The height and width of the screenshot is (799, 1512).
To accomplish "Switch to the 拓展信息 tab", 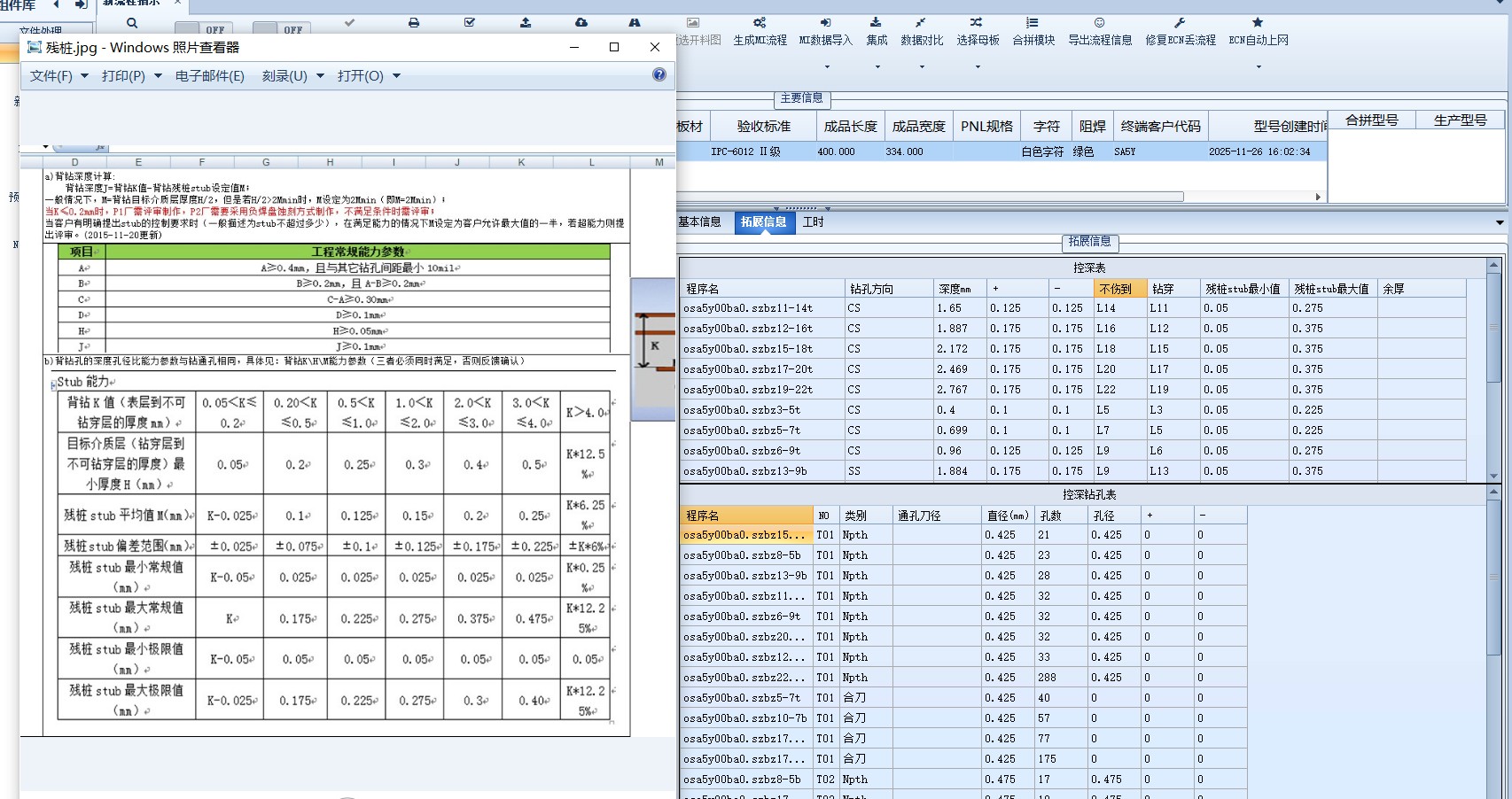I will pyautogui.click(x=764, y=222).
